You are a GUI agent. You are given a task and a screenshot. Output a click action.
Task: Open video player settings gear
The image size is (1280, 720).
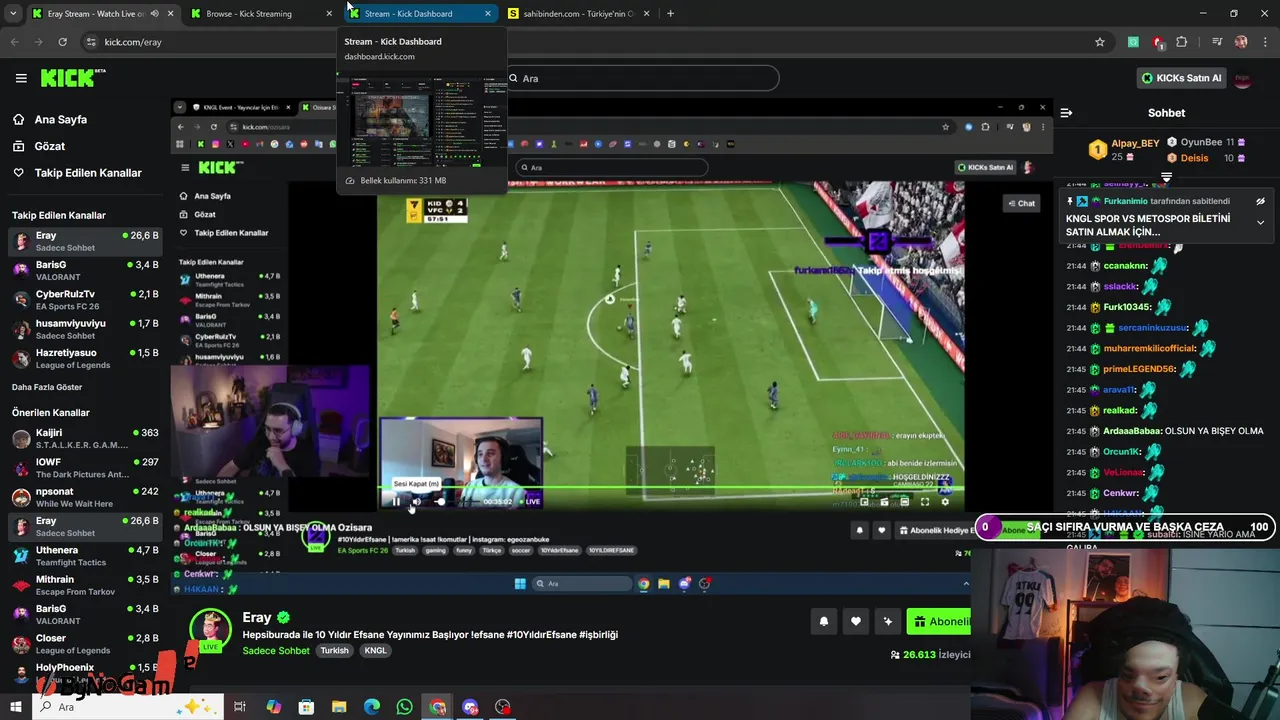(945, 502)
